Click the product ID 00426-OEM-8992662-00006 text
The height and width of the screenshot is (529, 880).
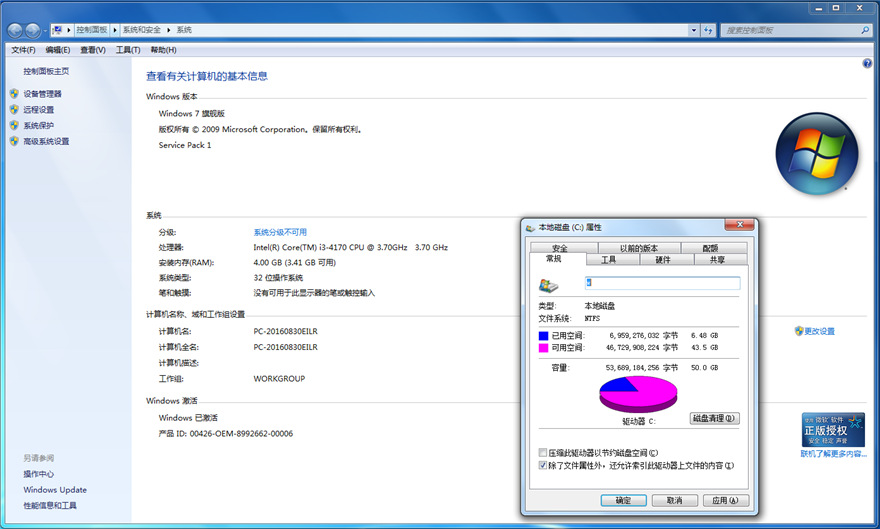tap(241, 434)
